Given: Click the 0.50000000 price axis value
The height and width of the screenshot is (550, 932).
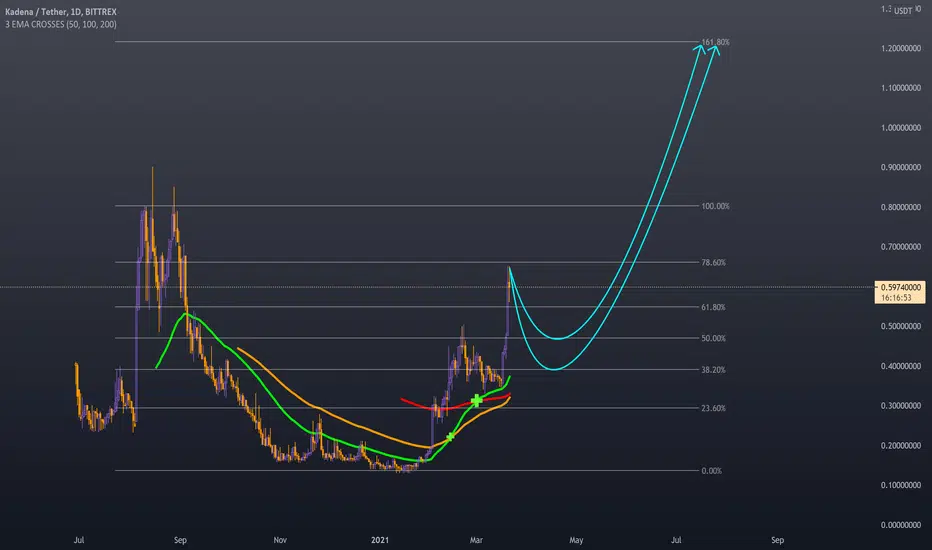Looking at the screenshot, I should pyautogui.click(x=901, y=326).
